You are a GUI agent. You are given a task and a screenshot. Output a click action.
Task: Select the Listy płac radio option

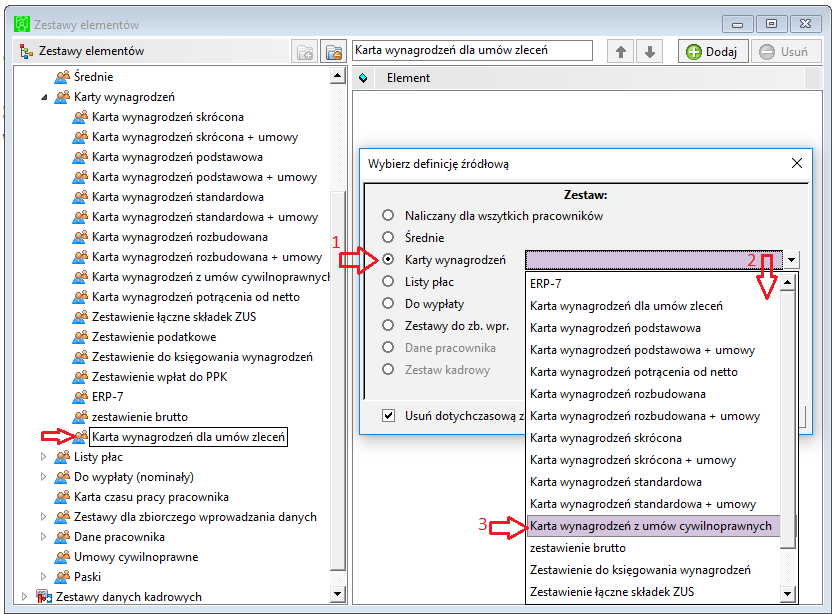click(x=388, y=281)
